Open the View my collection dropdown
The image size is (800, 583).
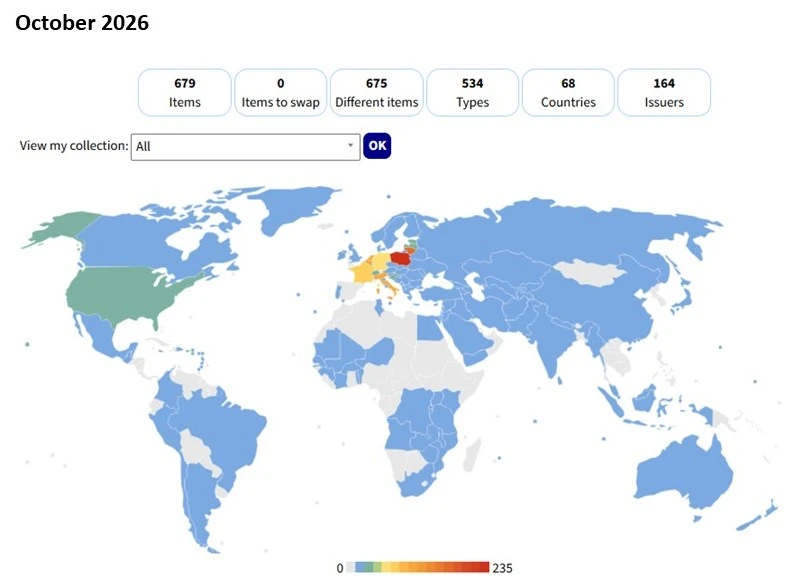pos(245,147)
